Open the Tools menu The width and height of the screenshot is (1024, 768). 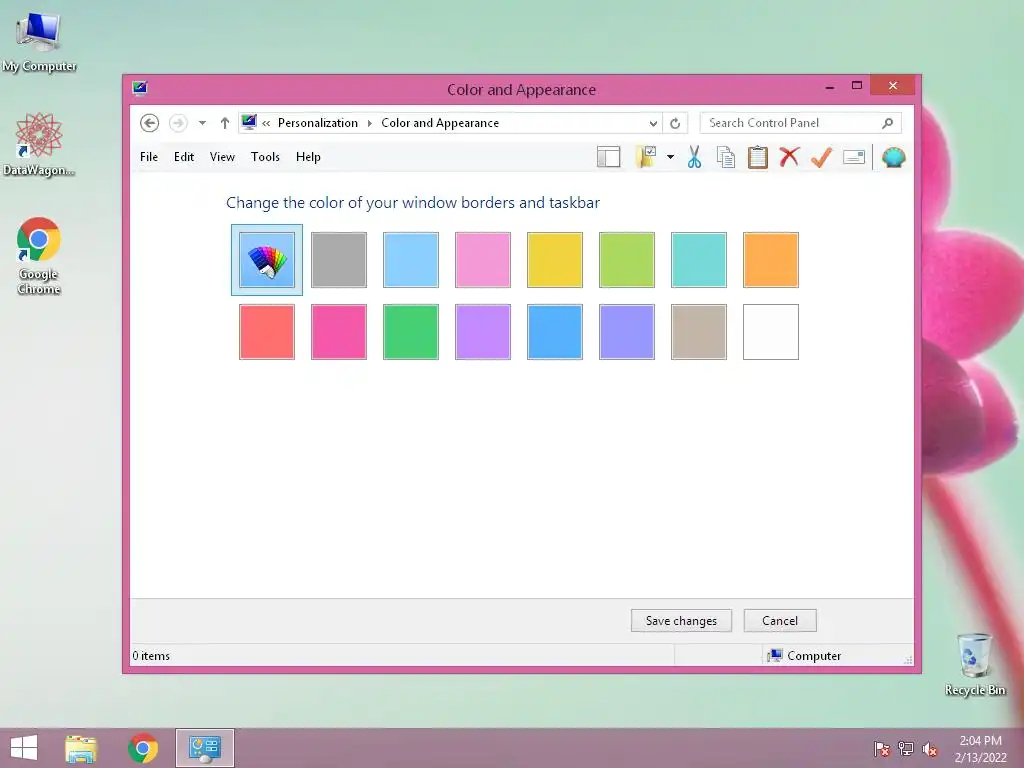pyautogui.click(x=265, y=157)
